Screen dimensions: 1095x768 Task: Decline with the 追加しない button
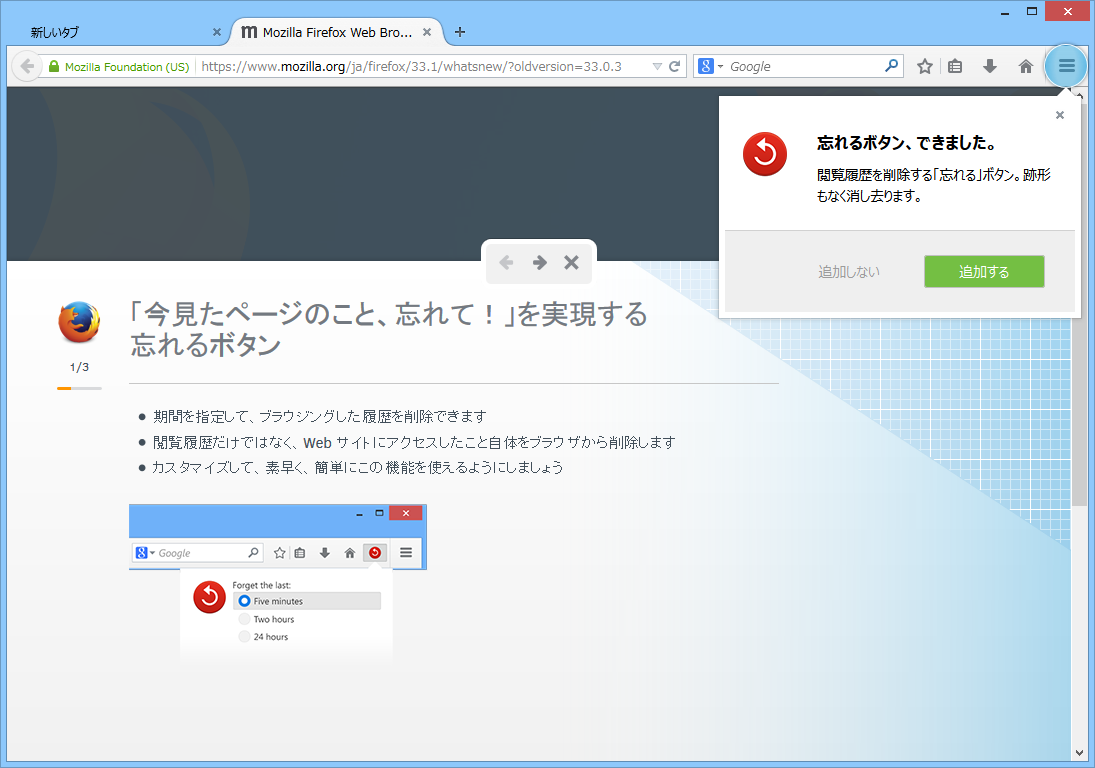(x=849, y=271)
